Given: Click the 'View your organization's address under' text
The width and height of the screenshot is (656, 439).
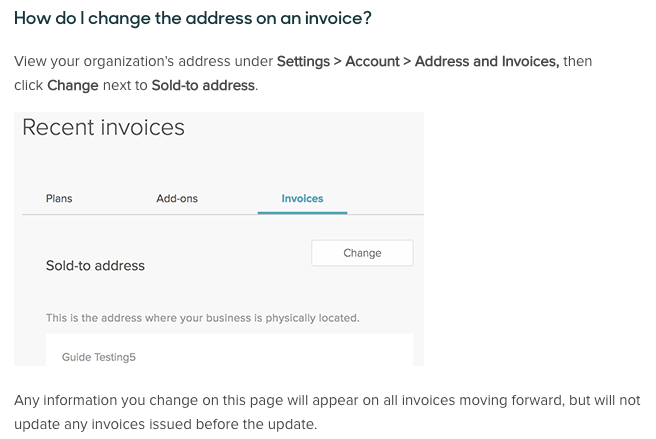Looking at the screenshot, I should coord(144,61).
